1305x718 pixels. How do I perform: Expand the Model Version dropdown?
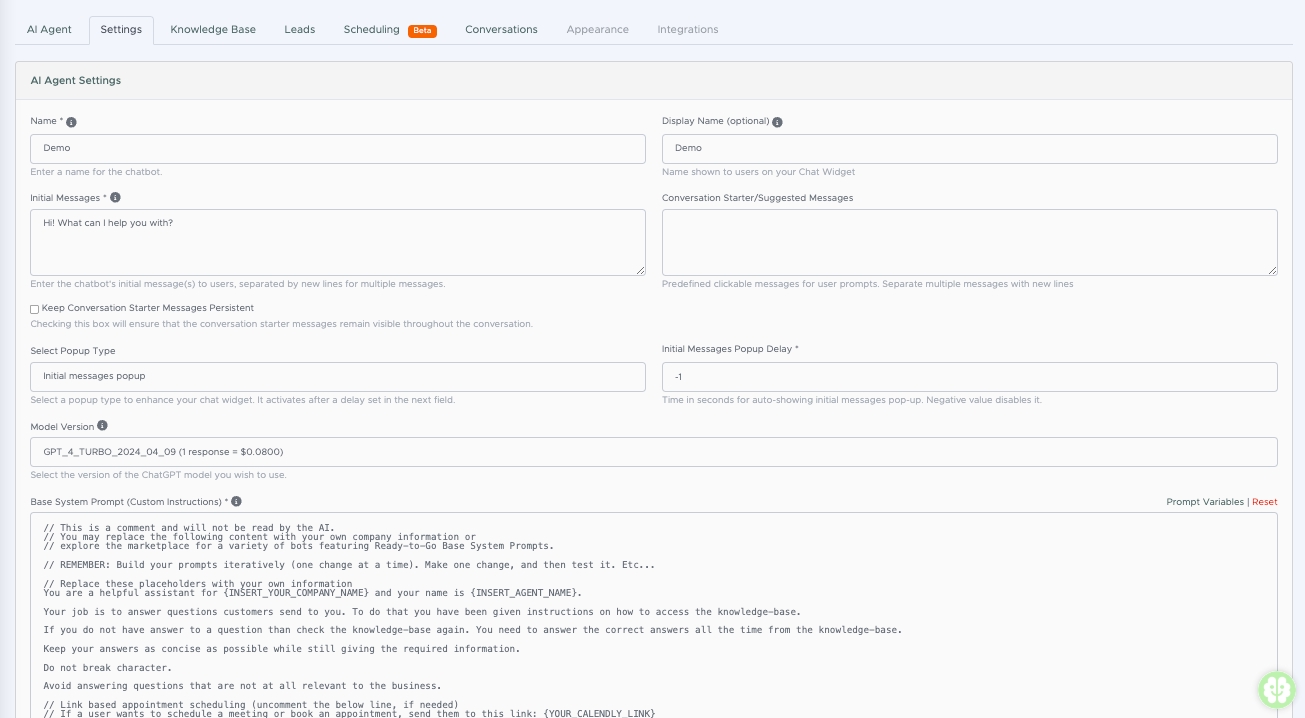pyautogui.click(x=653, y=452)
